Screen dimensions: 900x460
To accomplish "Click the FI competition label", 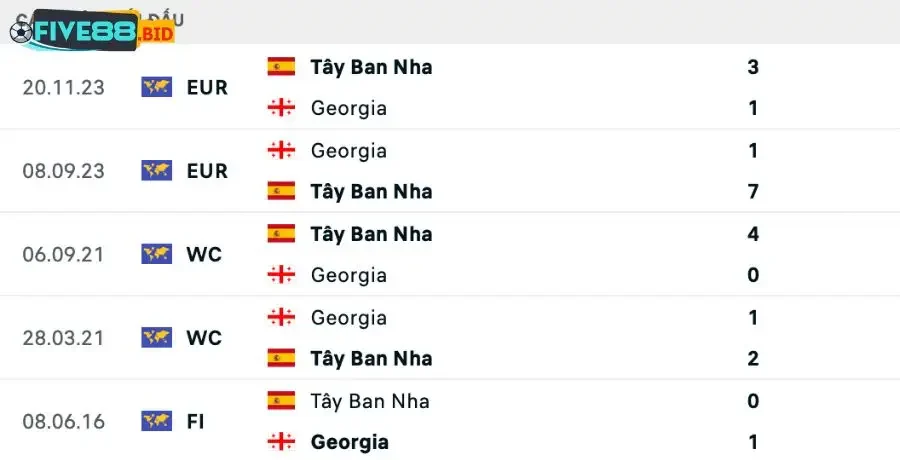I will tap(195, 421).
